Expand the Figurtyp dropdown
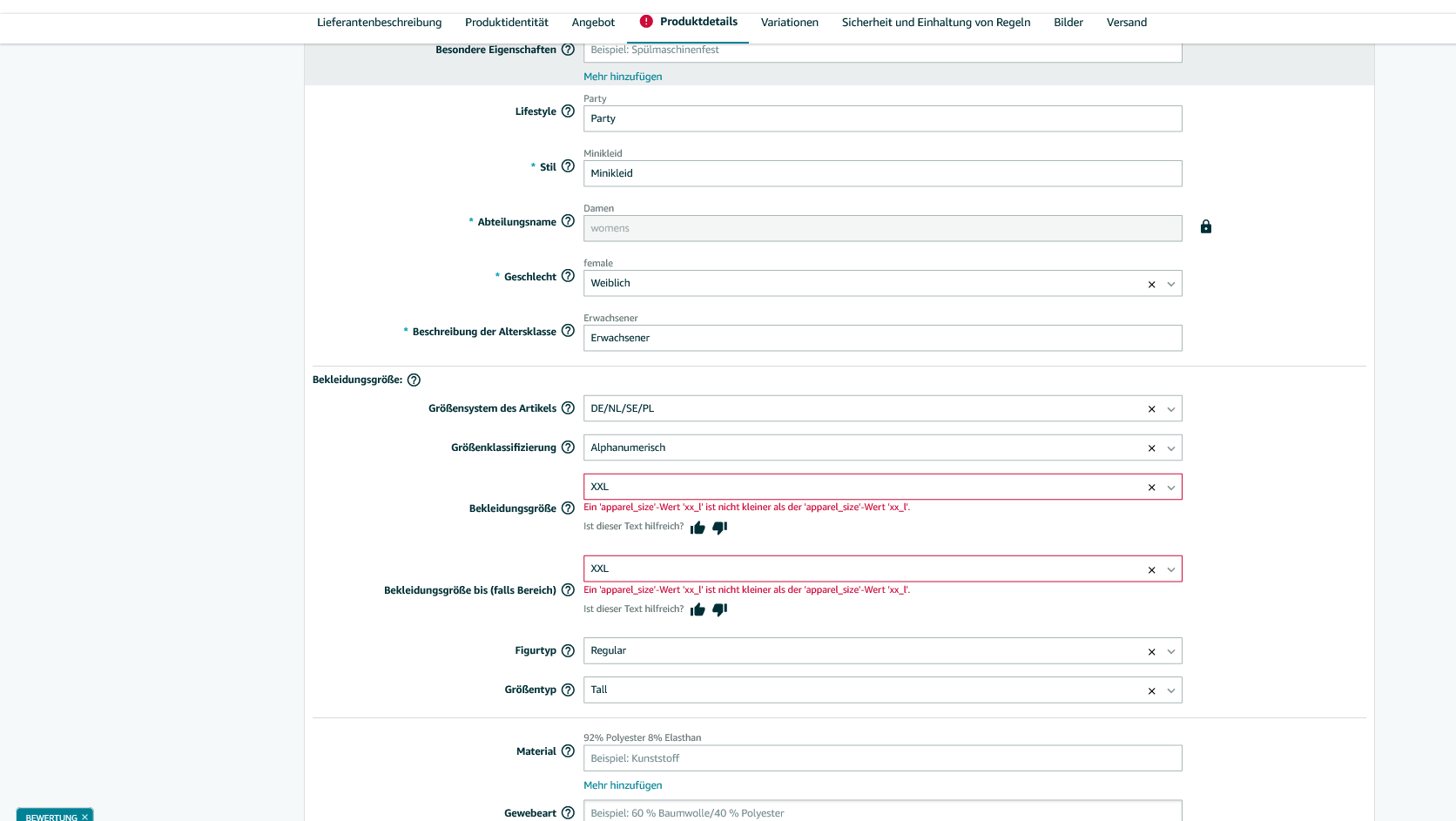 [x=1171, y=652]
